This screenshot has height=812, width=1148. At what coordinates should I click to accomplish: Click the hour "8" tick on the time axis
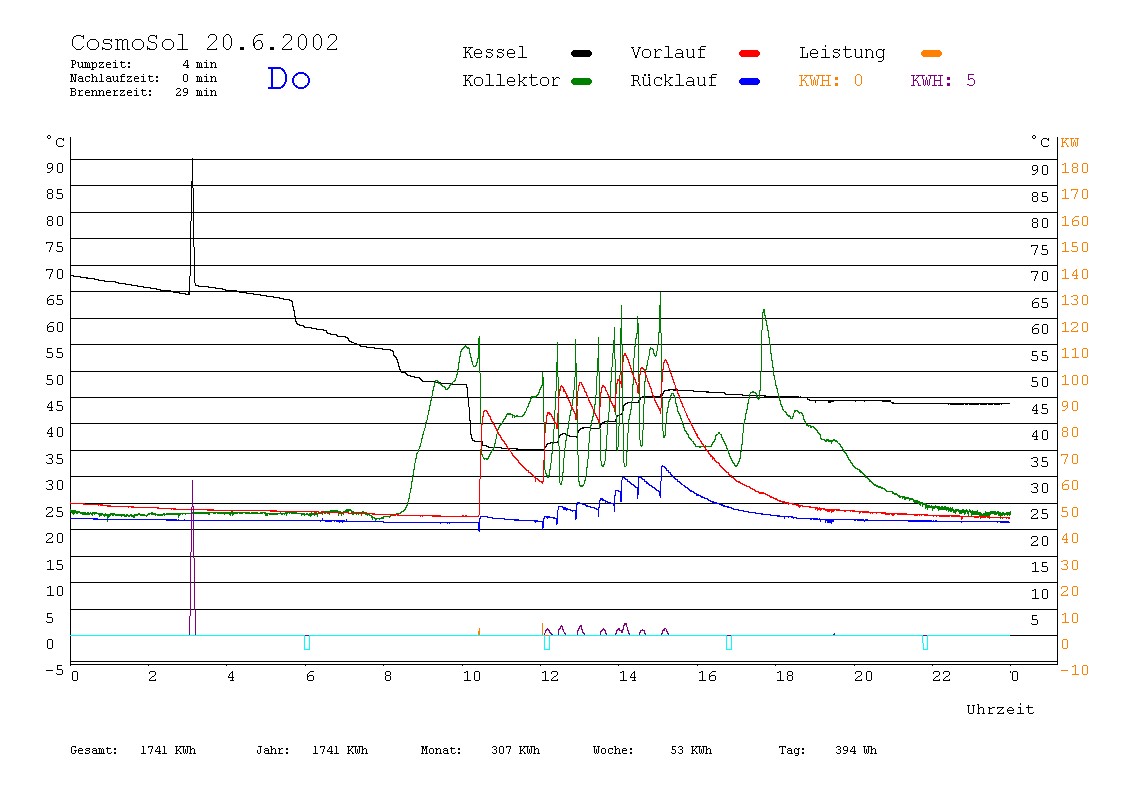coord(388,677)
